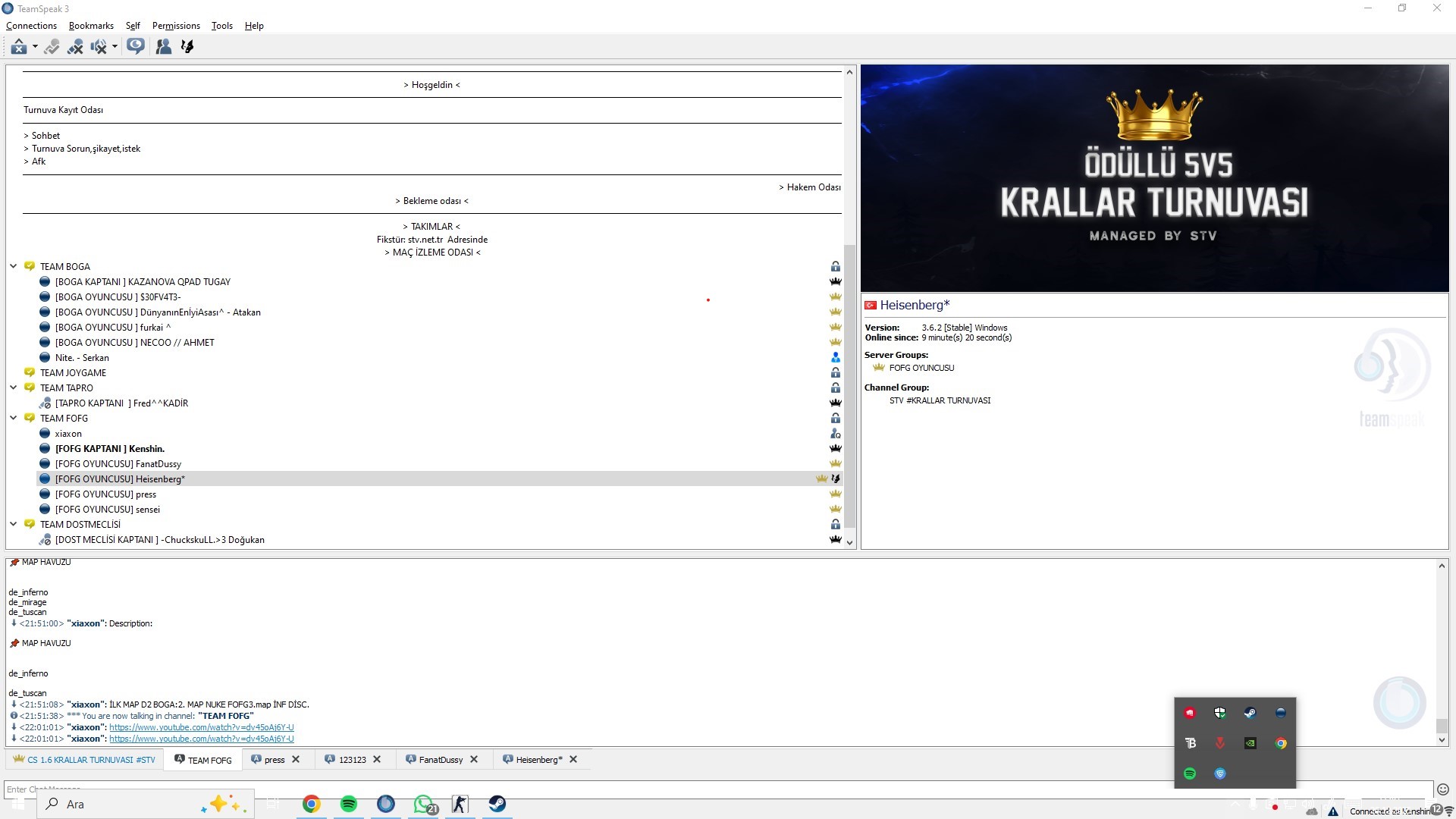Click the blue person icon on Nite. - Serkan row

835,357
